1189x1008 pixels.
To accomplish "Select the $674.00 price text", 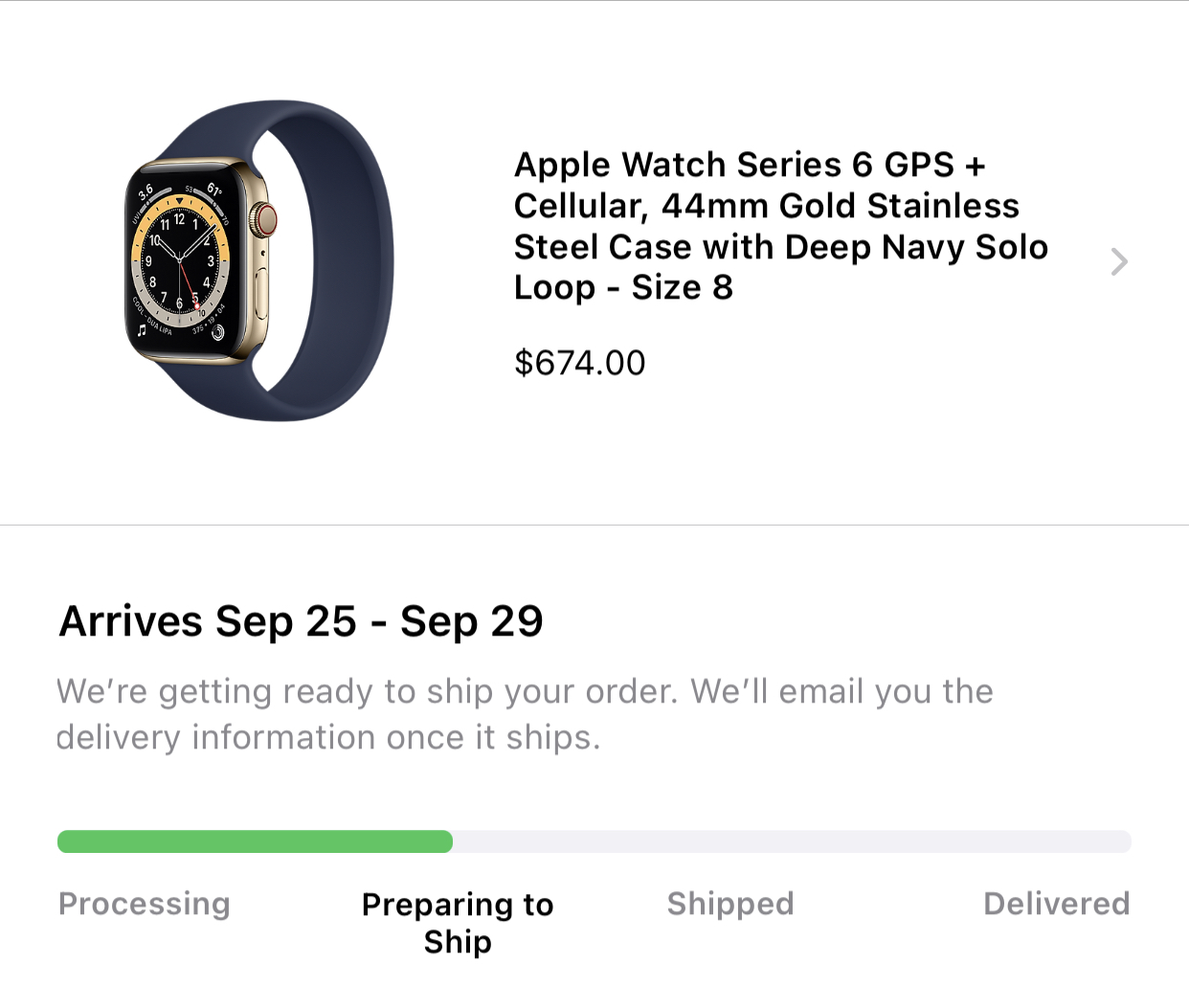I will (579, 363).
